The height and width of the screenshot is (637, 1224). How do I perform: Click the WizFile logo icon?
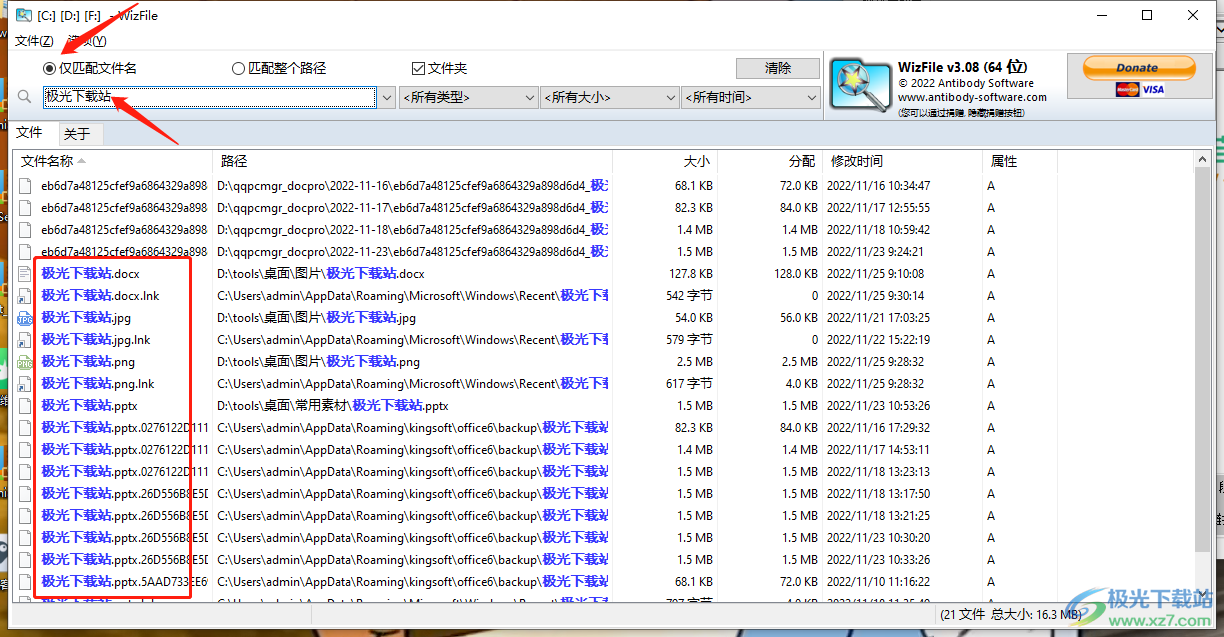pos(859,84)
